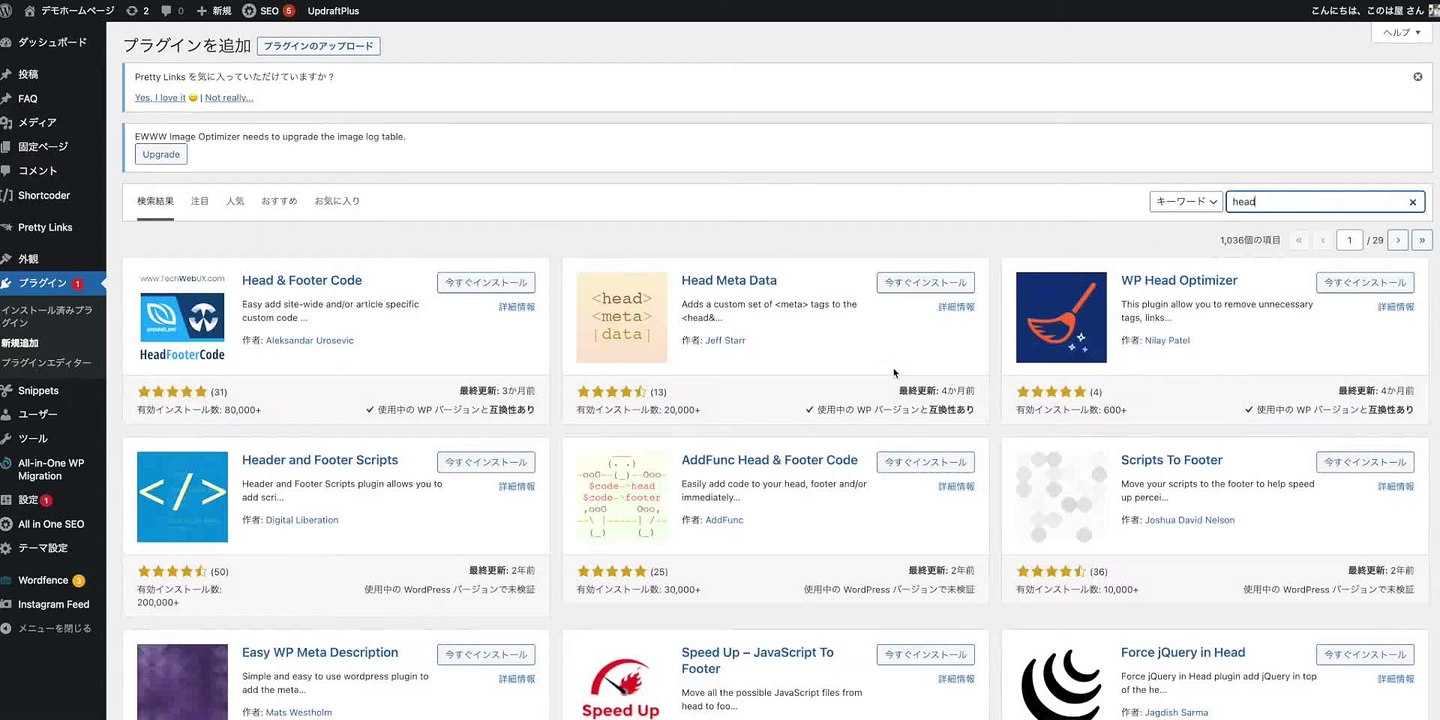View 詳細情報 for Head Meta Data
The height and width of the screenshot is (720, 1440).
(956, 307)
